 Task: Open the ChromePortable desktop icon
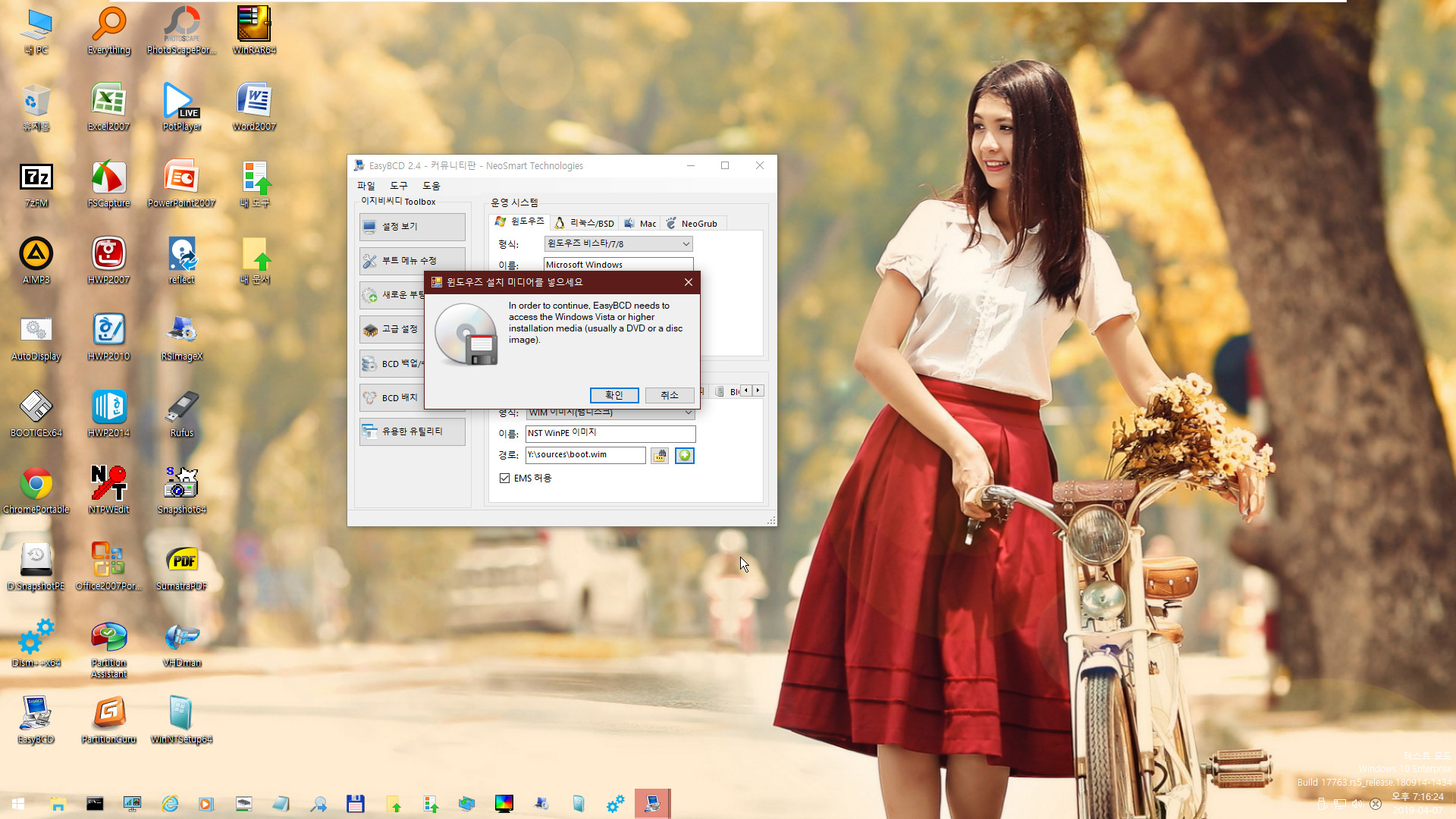[x=36, y=491]
